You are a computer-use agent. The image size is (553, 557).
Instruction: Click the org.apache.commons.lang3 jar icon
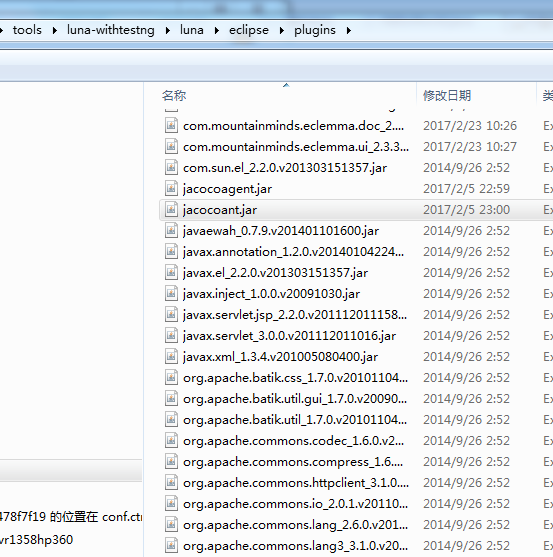pyautogui.click(x=171, y=545)
